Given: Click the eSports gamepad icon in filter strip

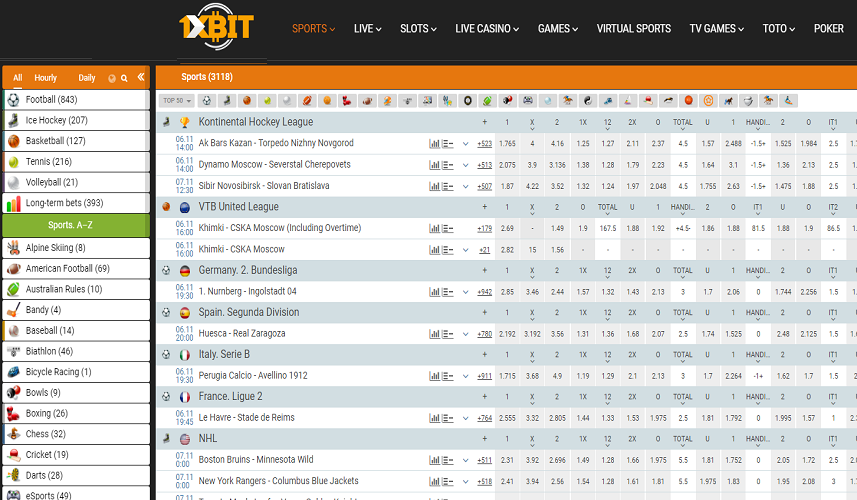Looking at the screenshot, I should [x=527, y=101].
